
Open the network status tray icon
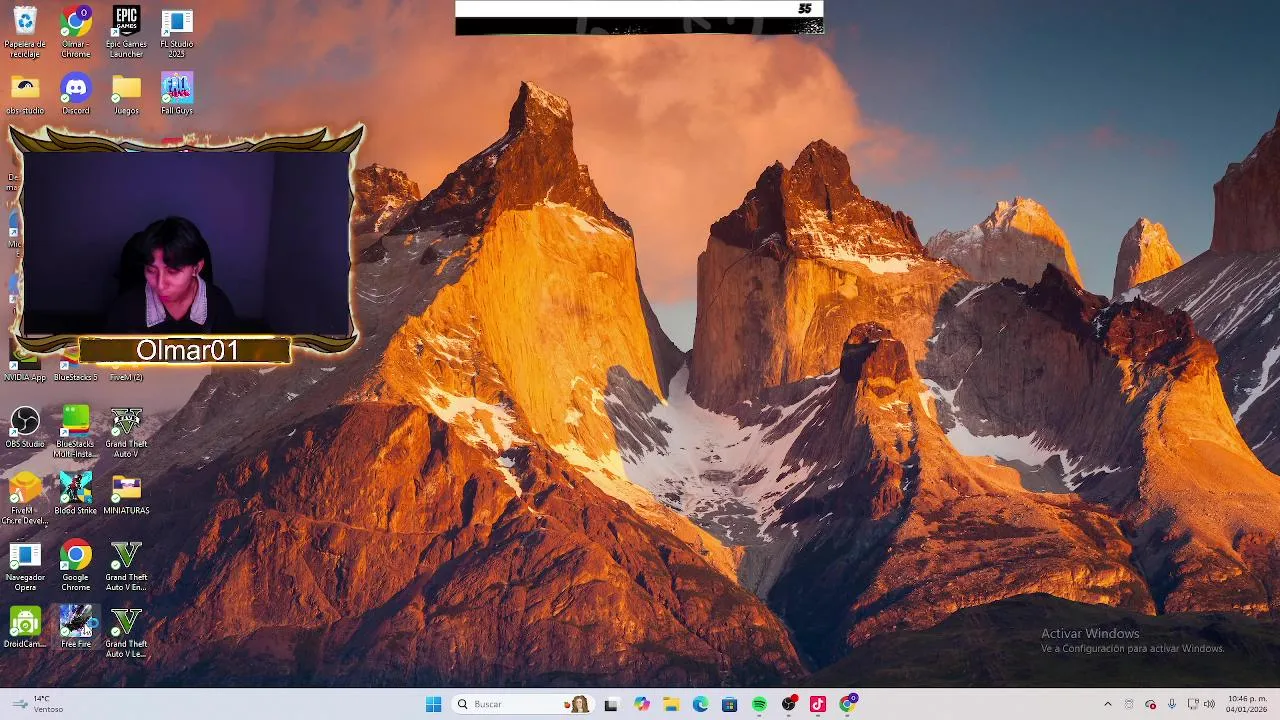[1192, 704]
